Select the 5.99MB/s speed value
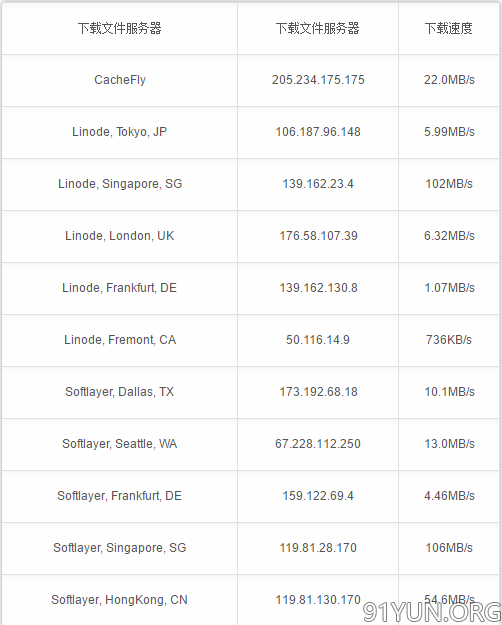This screenshot has width=502, height=625. [449, 132]
